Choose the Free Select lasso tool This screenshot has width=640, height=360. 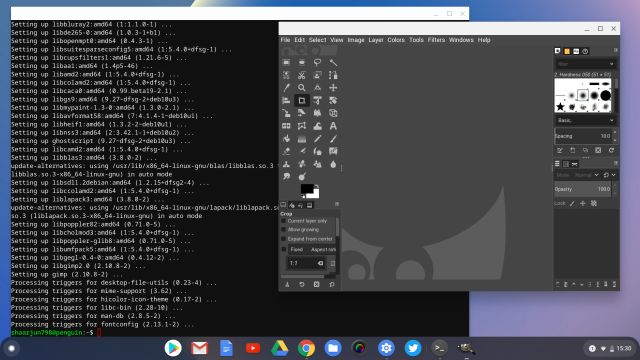pyautogui.click(x=317, y=62)
